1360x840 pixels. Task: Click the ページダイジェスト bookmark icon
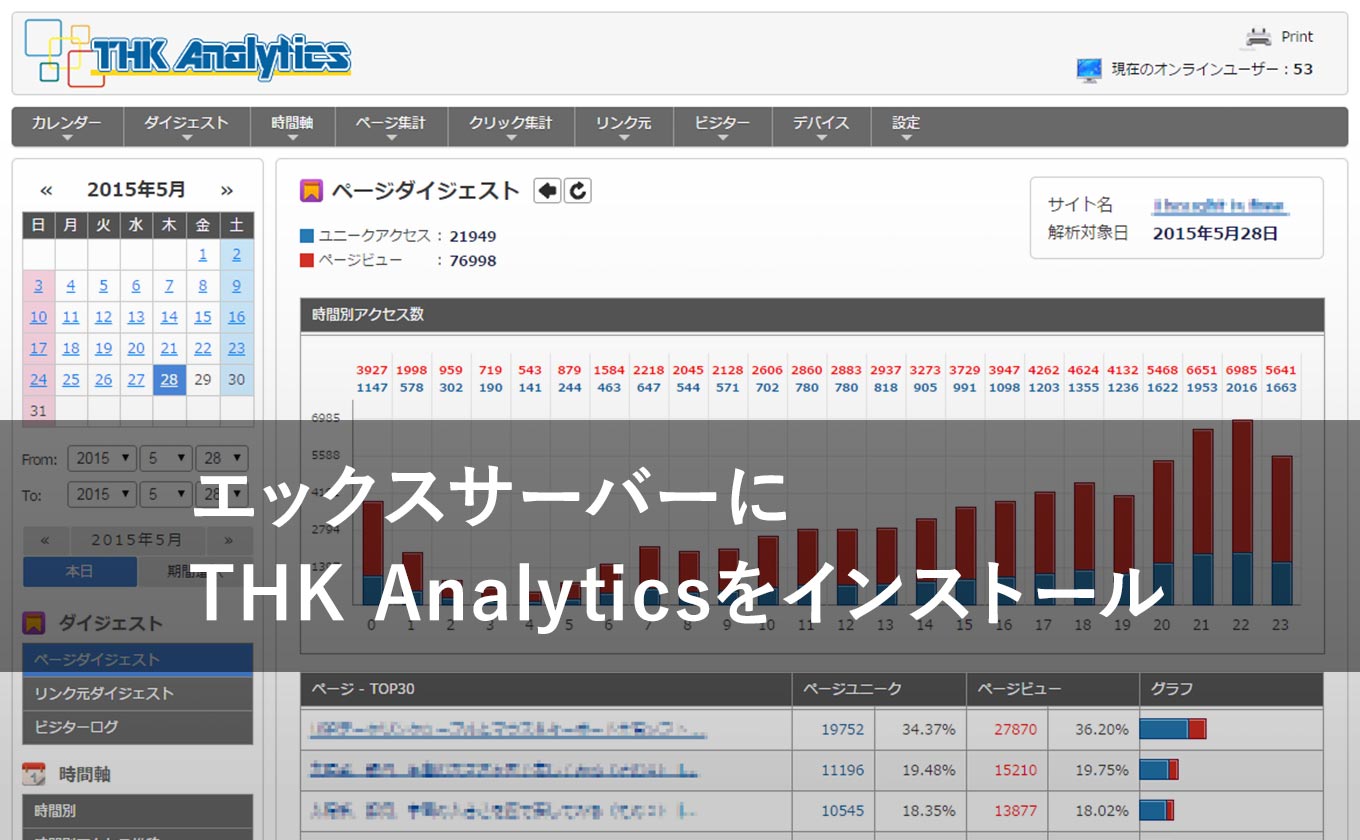(x=311, y=190)
